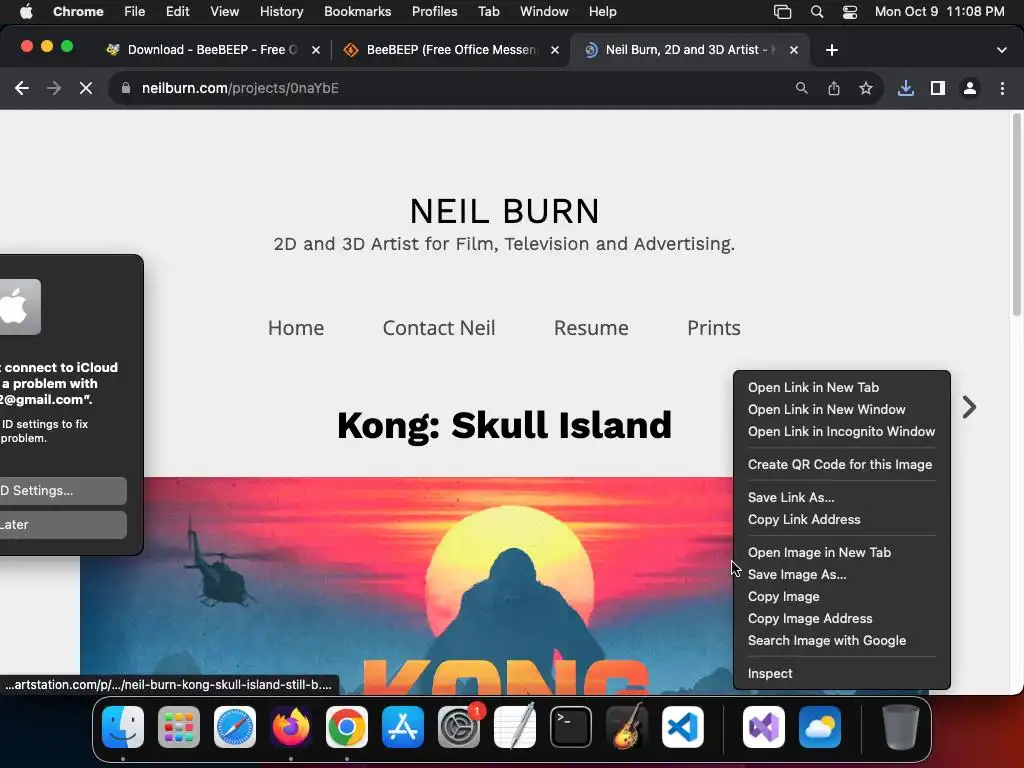Choose Open Link in New Tab
Image resolution: width=1024 pixels, height=768 pixels.
click(x=842, y=387)
